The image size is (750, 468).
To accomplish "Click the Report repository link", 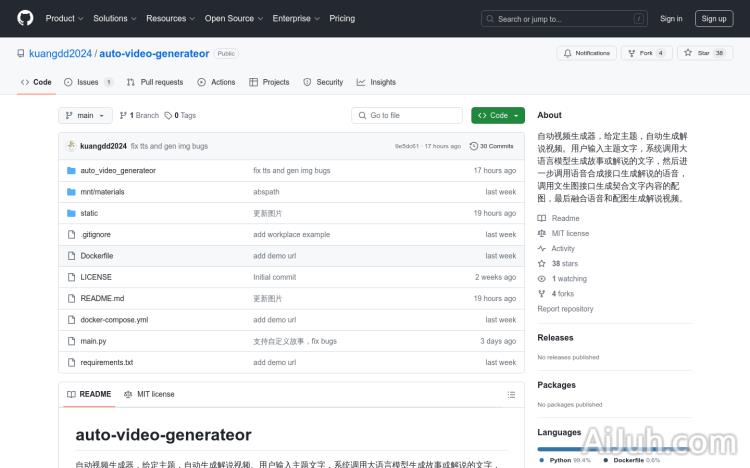I will click(565, 309).
